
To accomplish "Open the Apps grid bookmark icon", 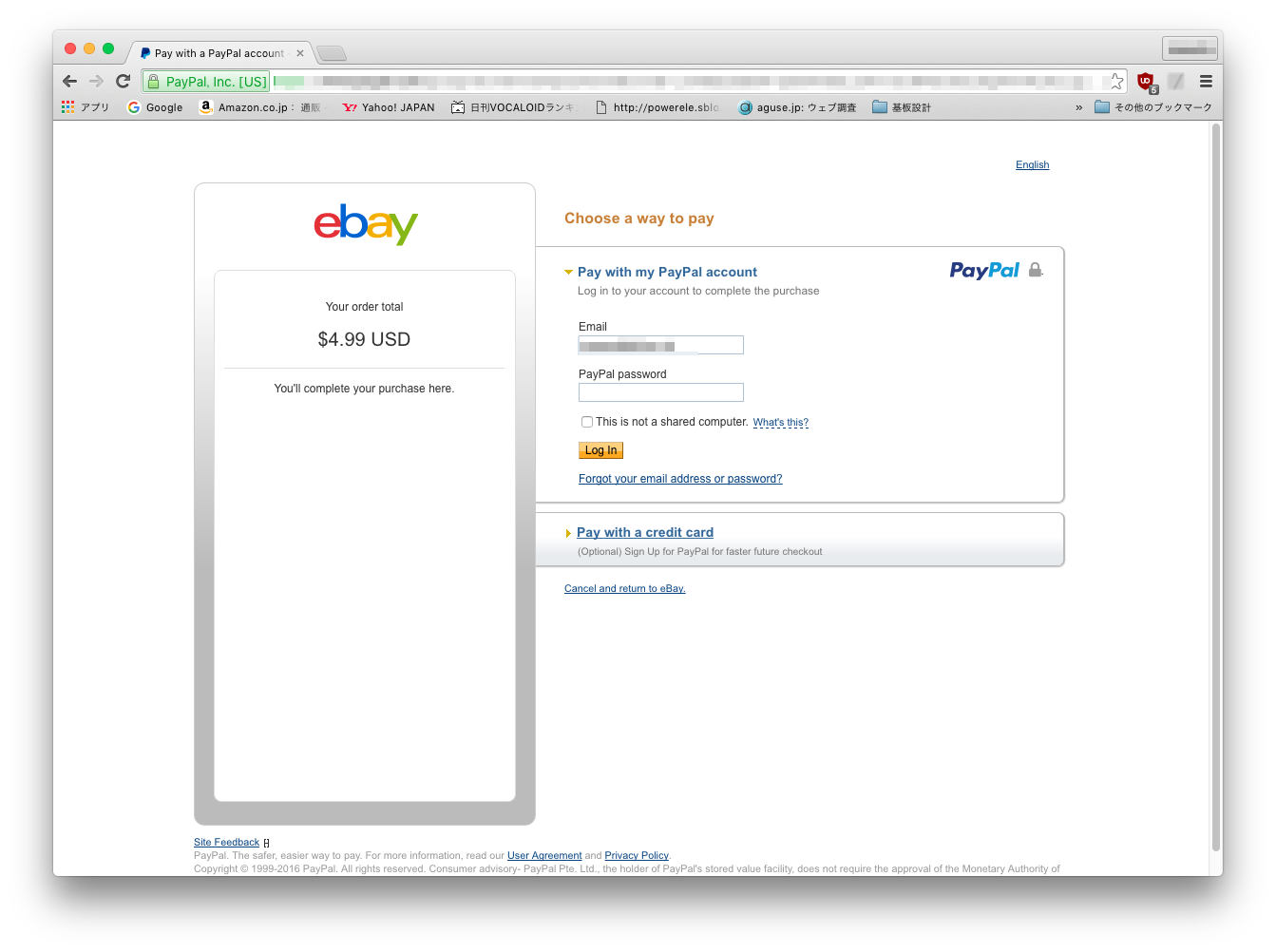I will point(67,107).
